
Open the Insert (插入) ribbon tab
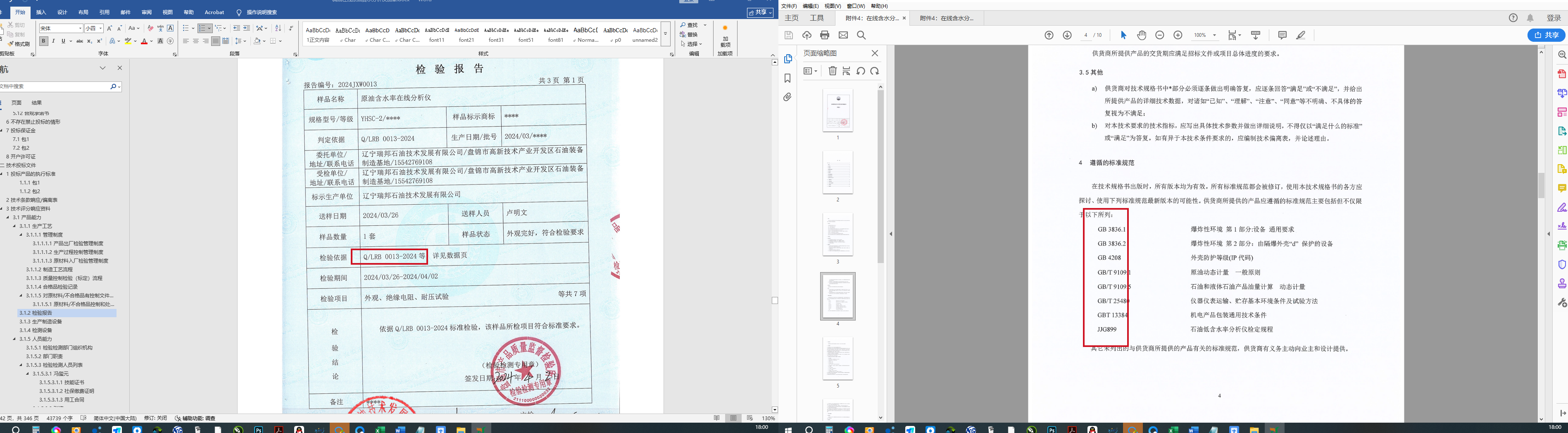tap(41, 12)
